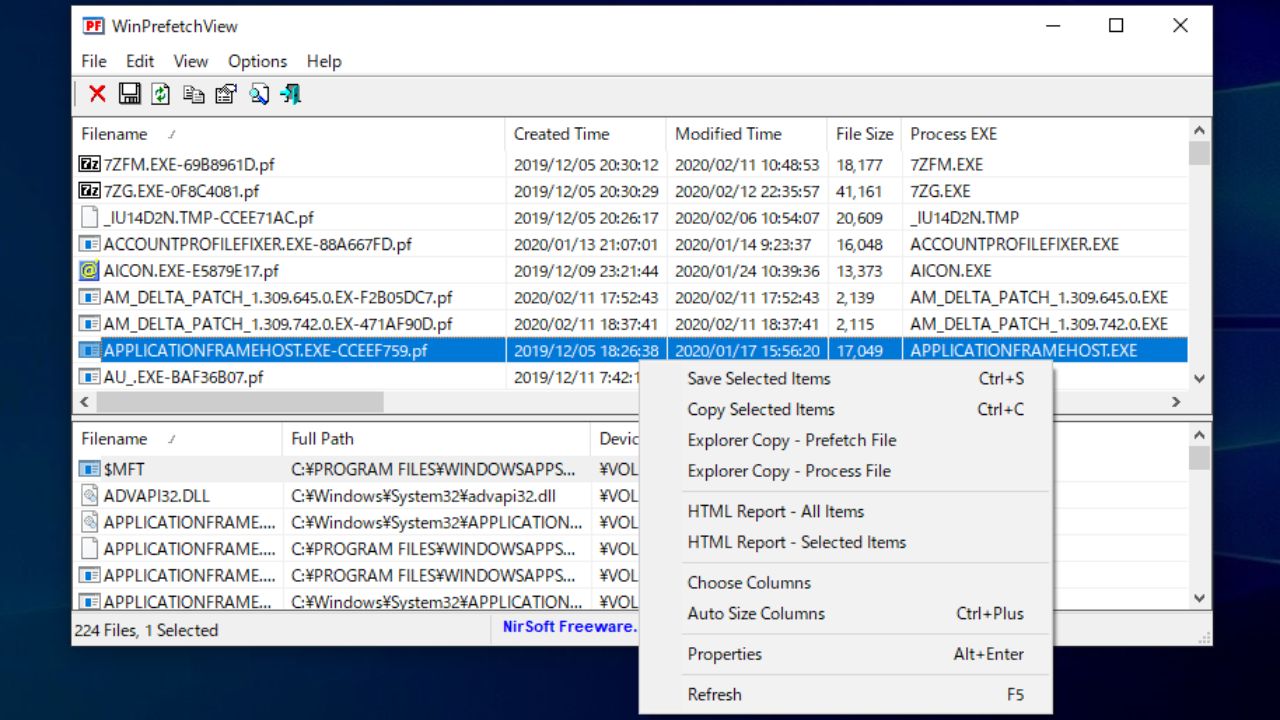Click the upper pane horizontal scrollbar right arrow
This screenshot has height=720, width=1280.
pyautogui.click(x=1176, y=402)
